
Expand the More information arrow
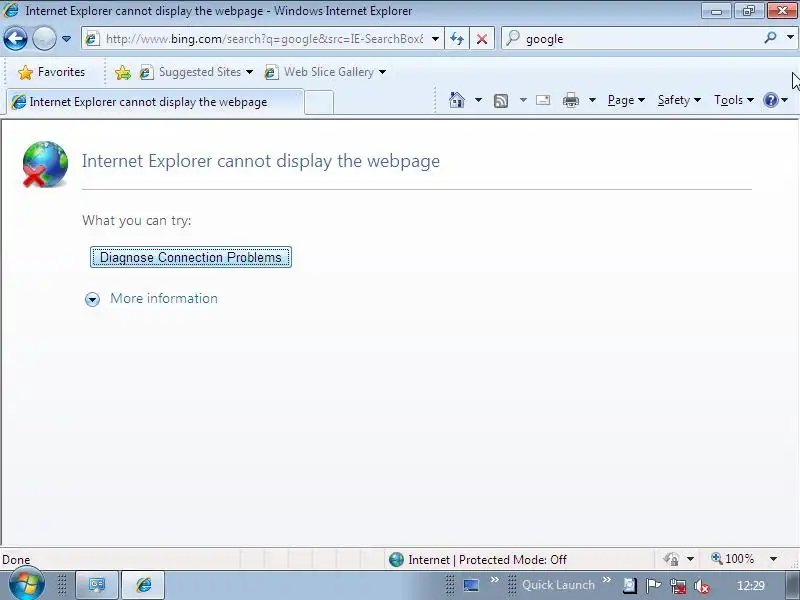tap(92, 299)
